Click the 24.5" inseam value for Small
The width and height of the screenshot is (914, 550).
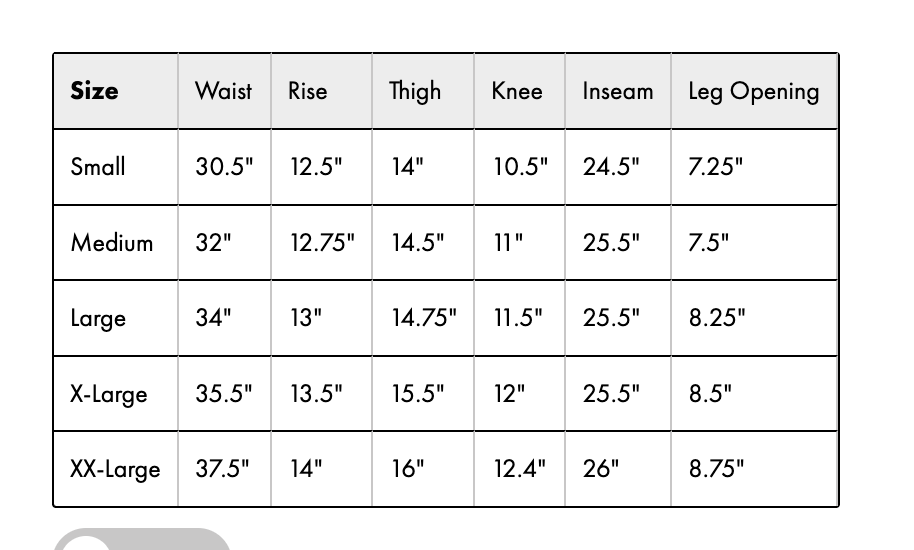pyautogui.click(x=611, y=167)
